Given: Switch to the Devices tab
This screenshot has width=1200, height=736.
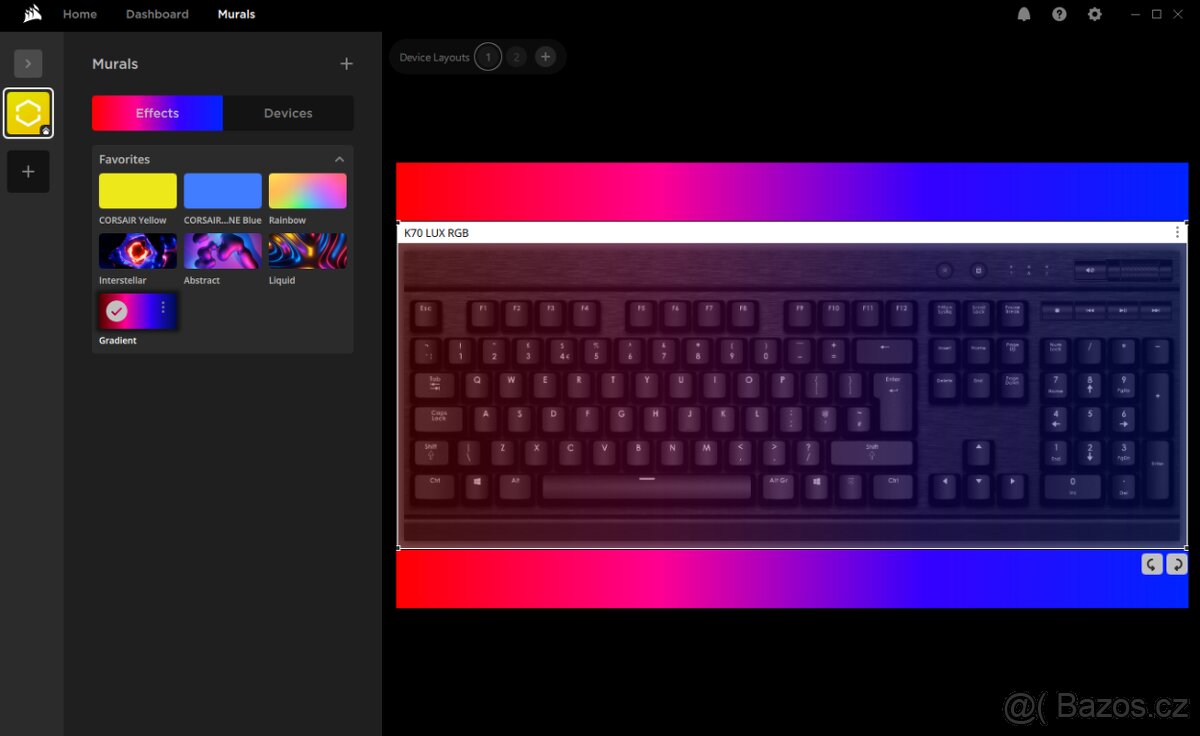Looking at the screenshot, I should [x=288, y=113].
